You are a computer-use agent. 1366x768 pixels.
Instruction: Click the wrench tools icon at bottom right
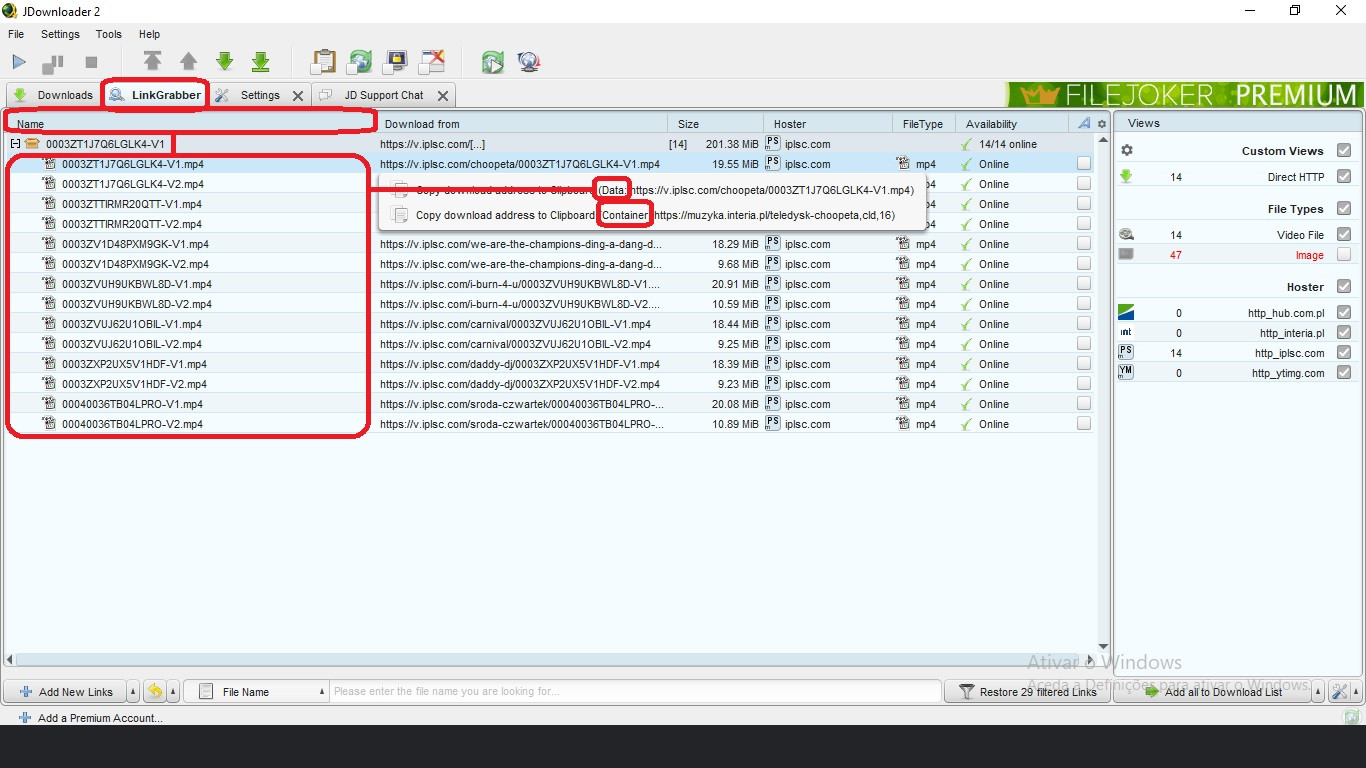(x=1339, y=691)
